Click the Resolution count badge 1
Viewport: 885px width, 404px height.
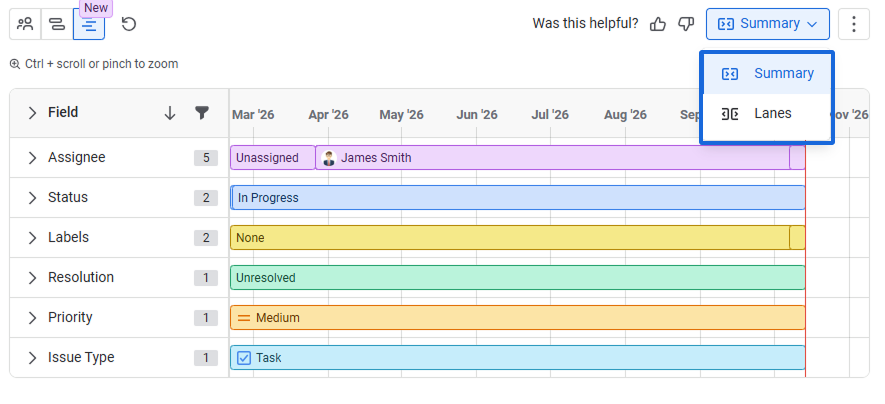click(206, 278)
